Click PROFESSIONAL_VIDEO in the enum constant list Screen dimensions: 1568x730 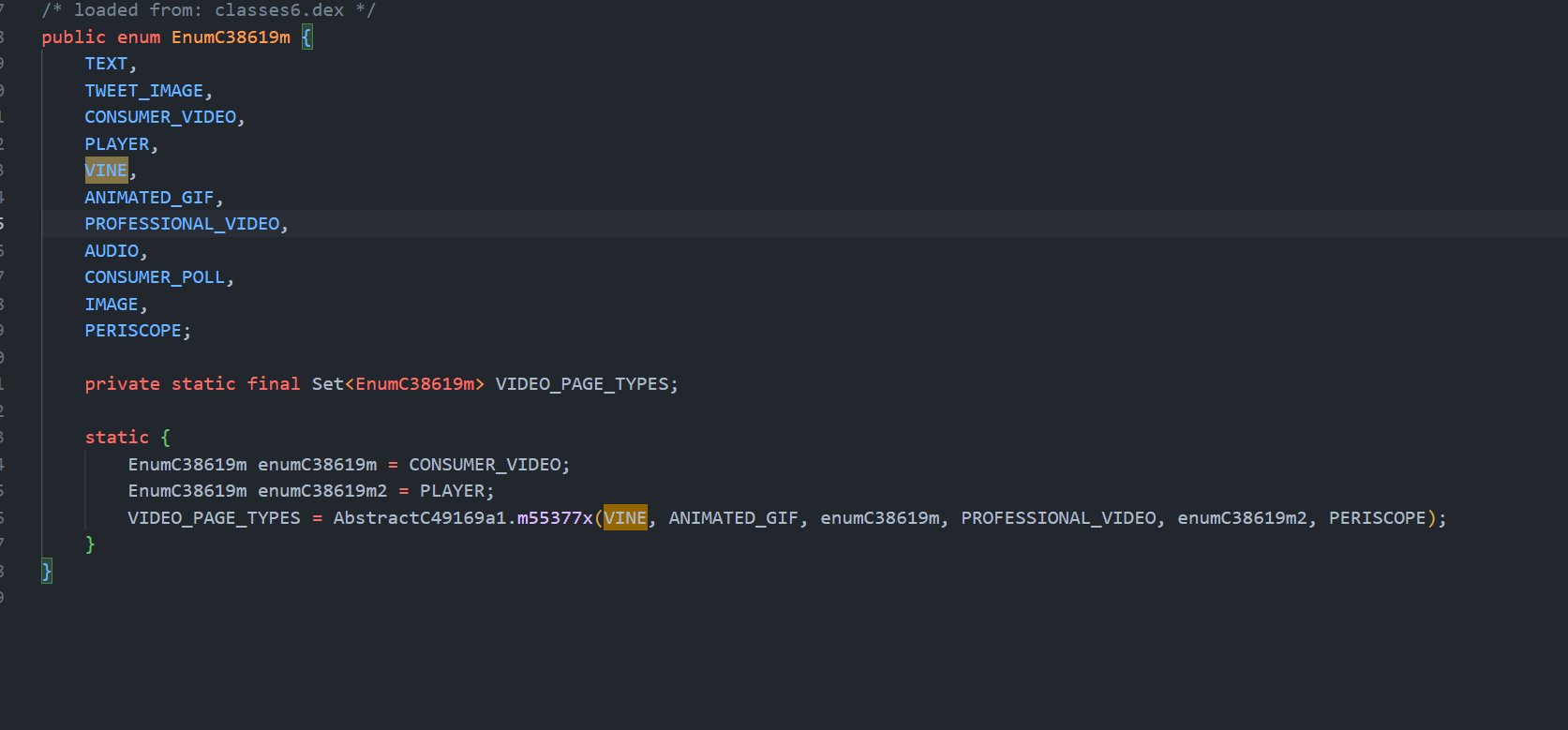pos(182,224)
